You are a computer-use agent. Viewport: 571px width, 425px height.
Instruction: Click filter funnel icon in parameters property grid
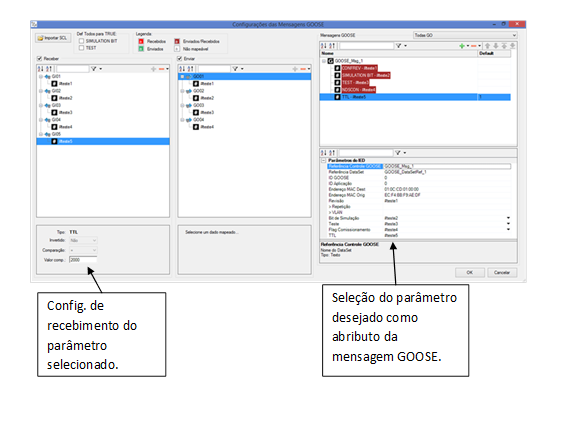pyautogui.click(x=398, y=153)
